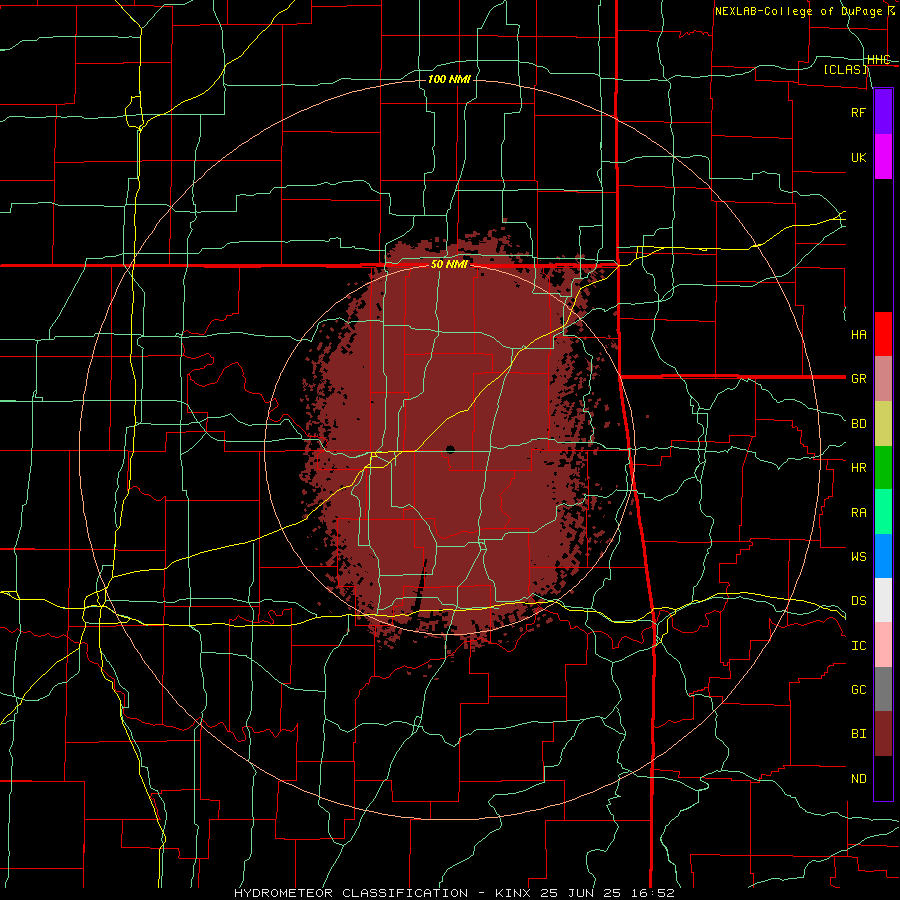Screen dimensions: 900x900
Task: Click the GC legend label text
Action: pyautogui.click(x=858, y=690)
